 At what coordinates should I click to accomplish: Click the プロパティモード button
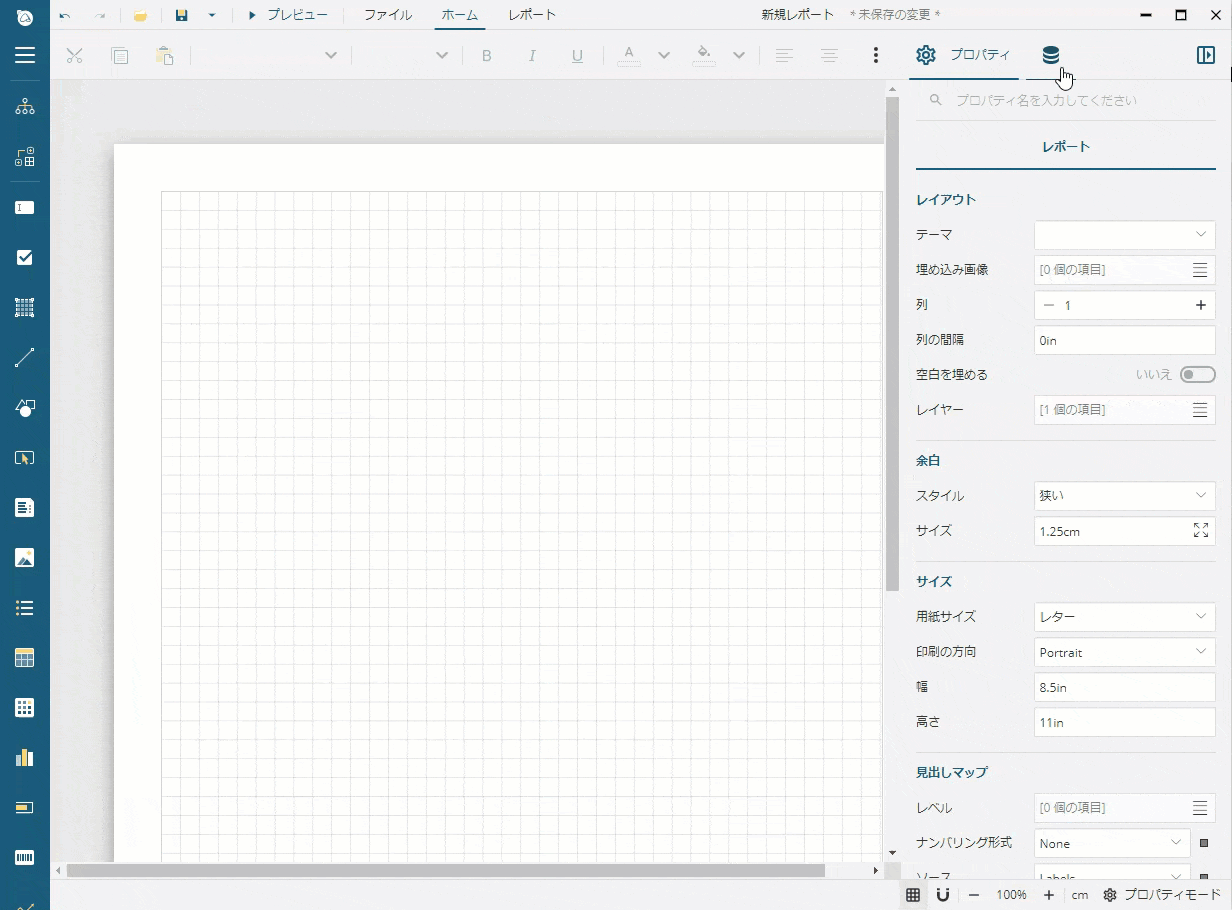(1162, 895)
